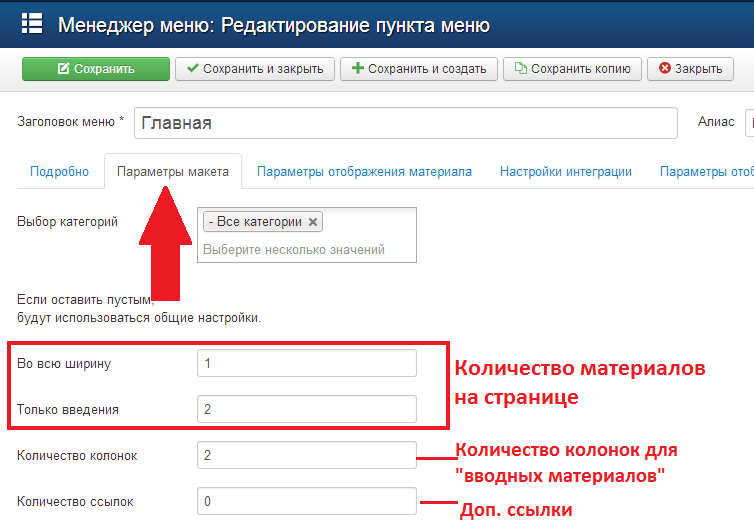This screenshot has height=528, width=754.
Task: Remove the 'Все категории' tag via x icon
Action: (313, 222)
